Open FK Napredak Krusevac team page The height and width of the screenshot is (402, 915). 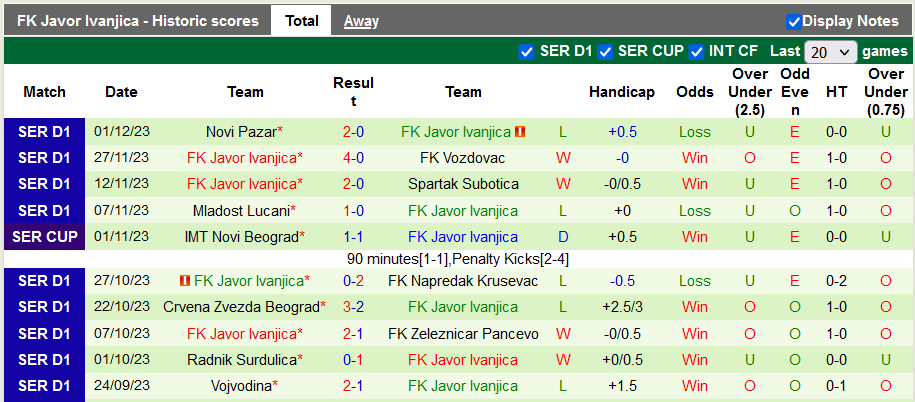tap(463, 281)
